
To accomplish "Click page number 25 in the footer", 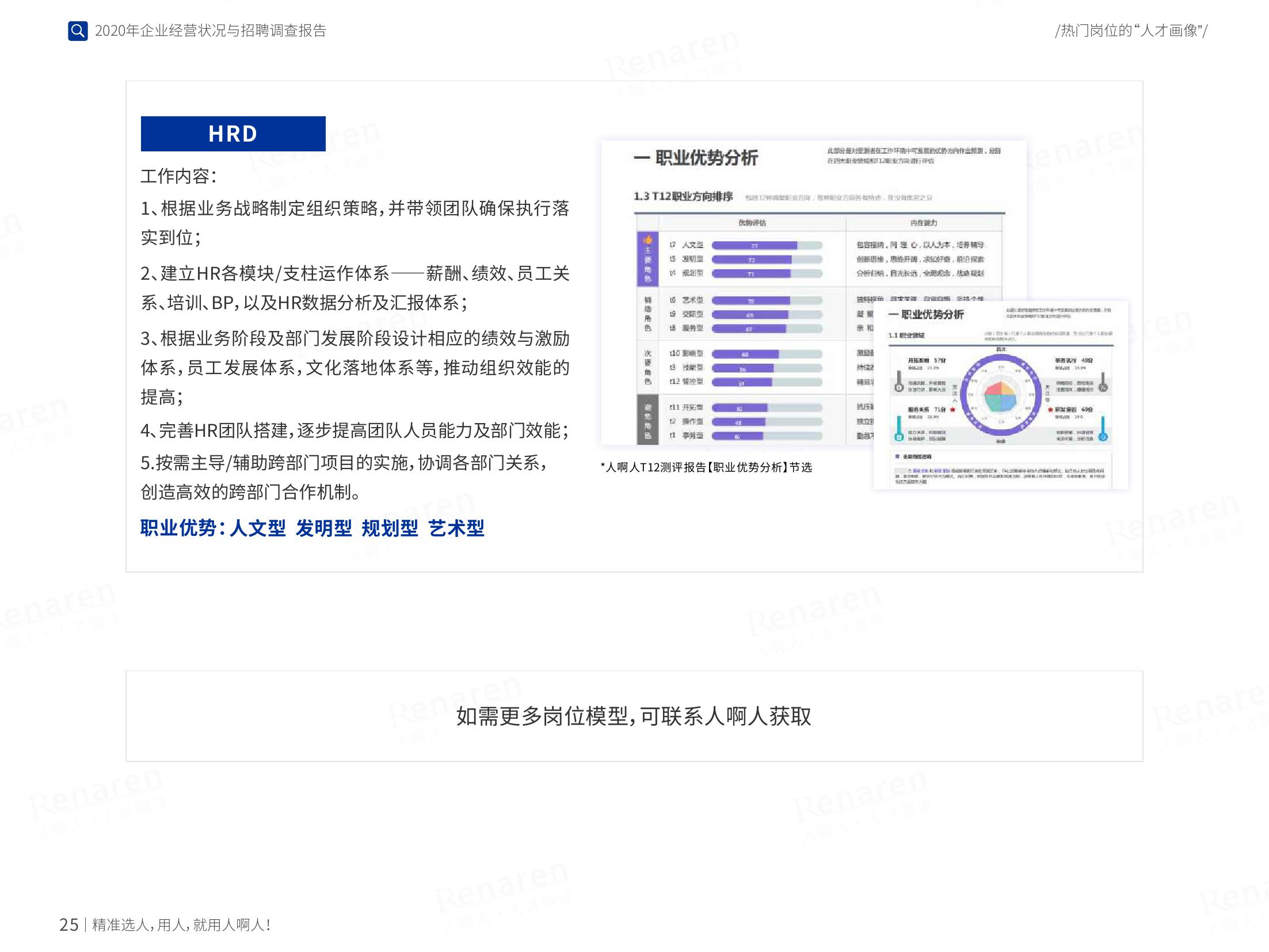I will pos(68,924).
